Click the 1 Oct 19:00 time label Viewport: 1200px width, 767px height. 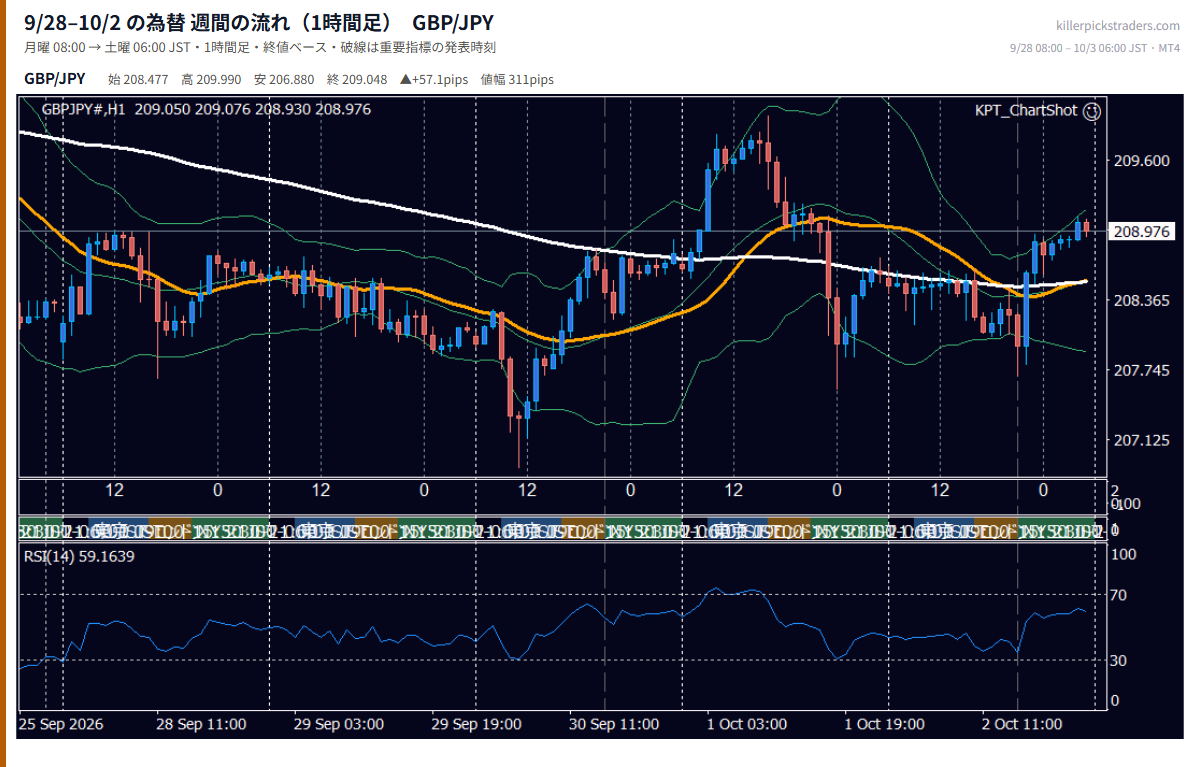(884, 724)
